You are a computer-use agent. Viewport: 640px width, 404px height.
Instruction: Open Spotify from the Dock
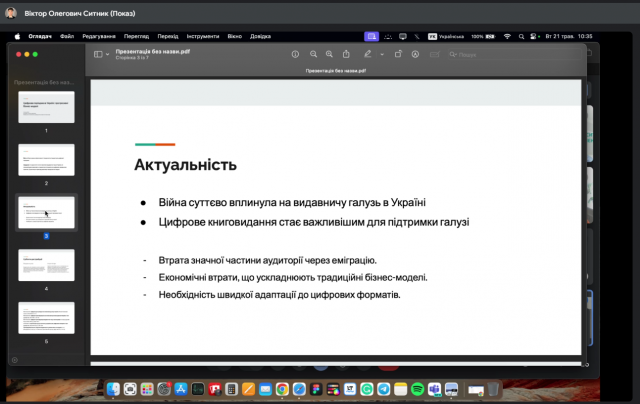418,389
